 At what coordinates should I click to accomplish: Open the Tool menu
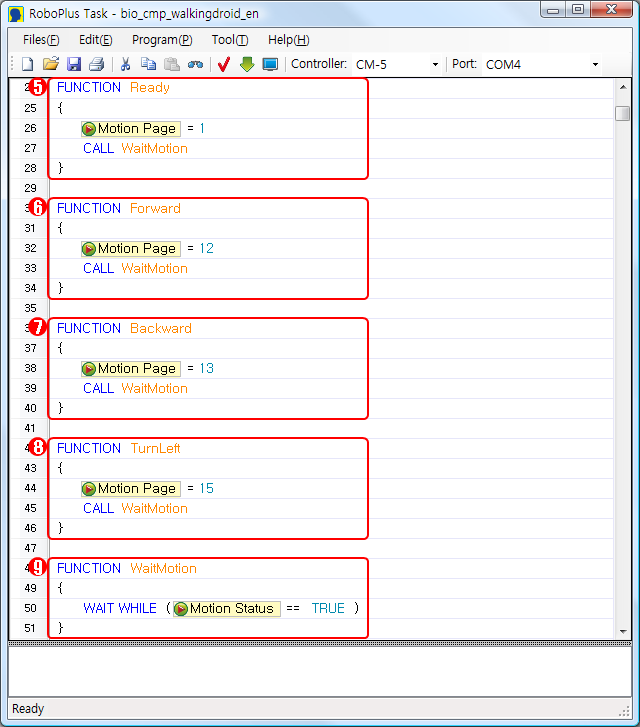[x=230, y=40]
